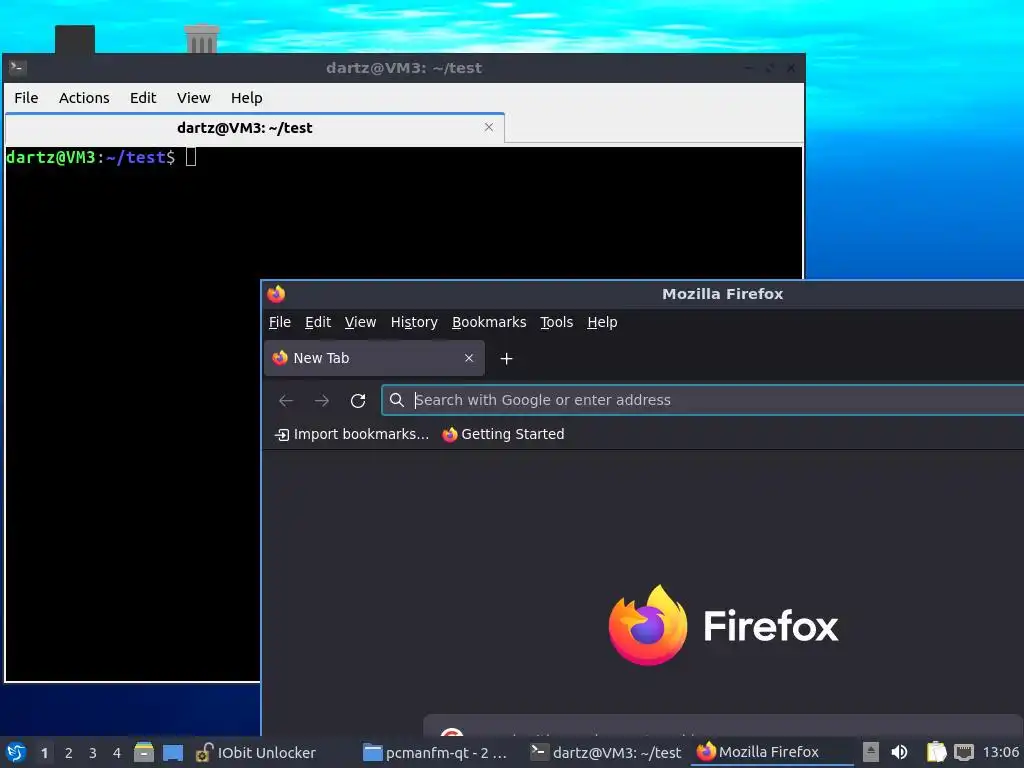Switch to workspace 3
Image resolution: width=1024 pixels, height=768 pixels.
(93, 753)
